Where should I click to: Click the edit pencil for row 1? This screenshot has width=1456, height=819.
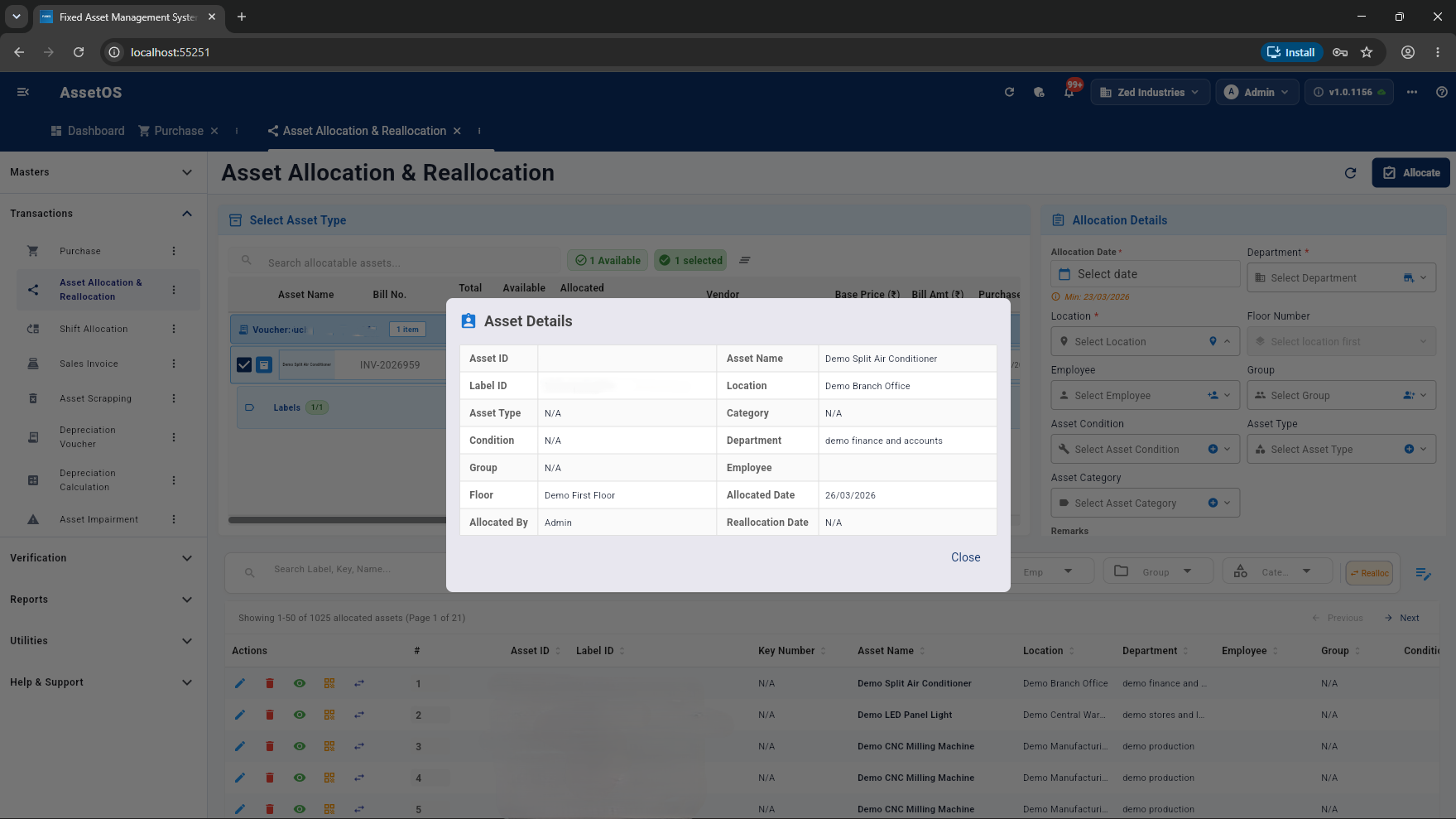(240, 683)
